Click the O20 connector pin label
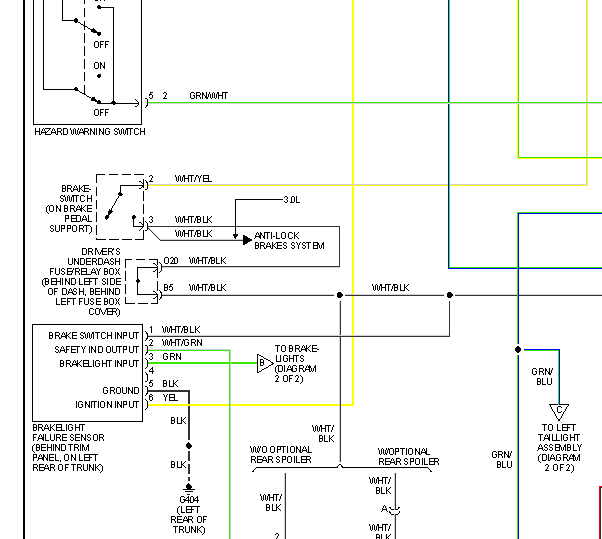This screenshot has width=602, height=539. click(x=171, y=261)
